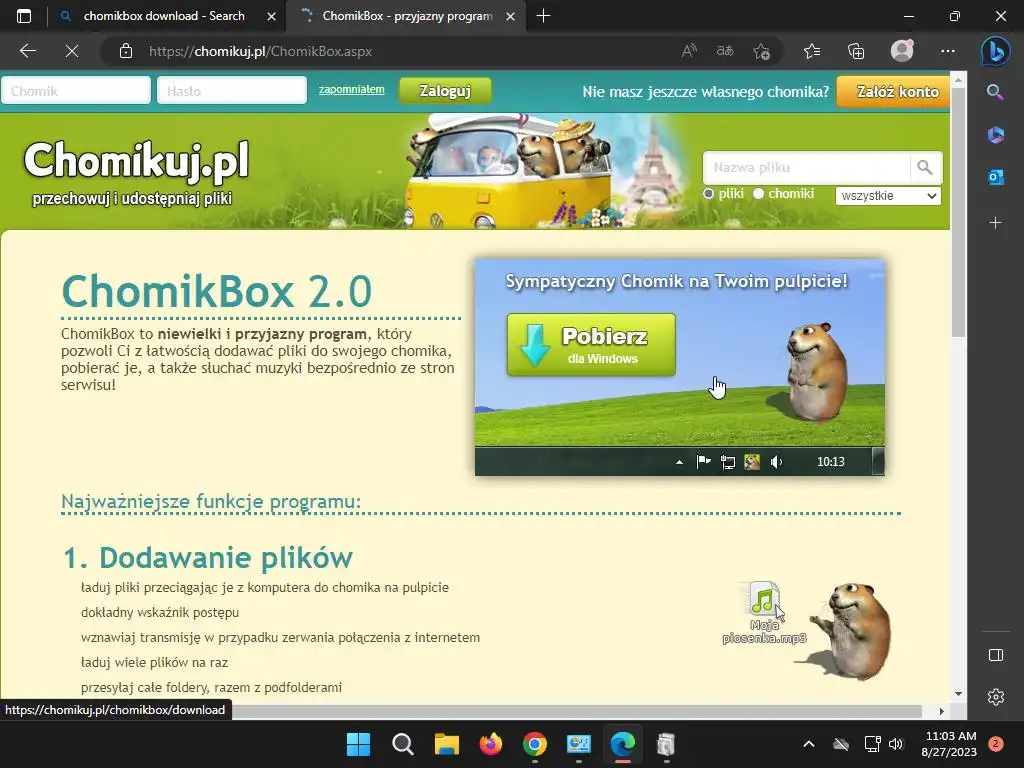Open Microsoft Edge taskbar icon
Image resolution: width=1024 pixels, height=768 pixels.
pyautogui.click(x=623, y=744)
